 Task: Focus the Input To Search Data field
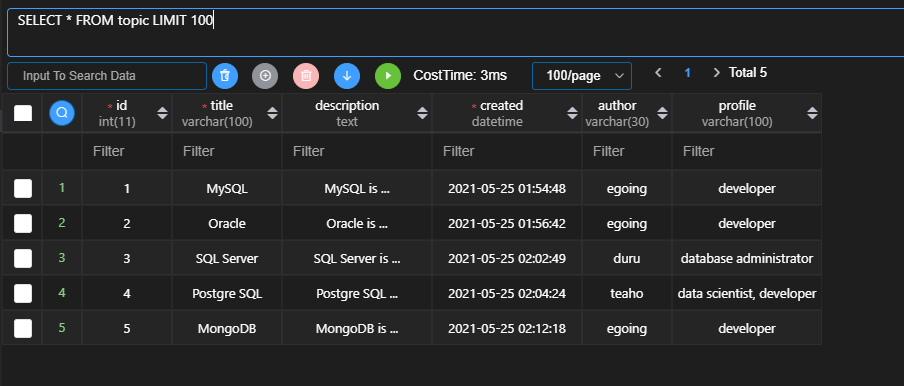click(107, 76)
